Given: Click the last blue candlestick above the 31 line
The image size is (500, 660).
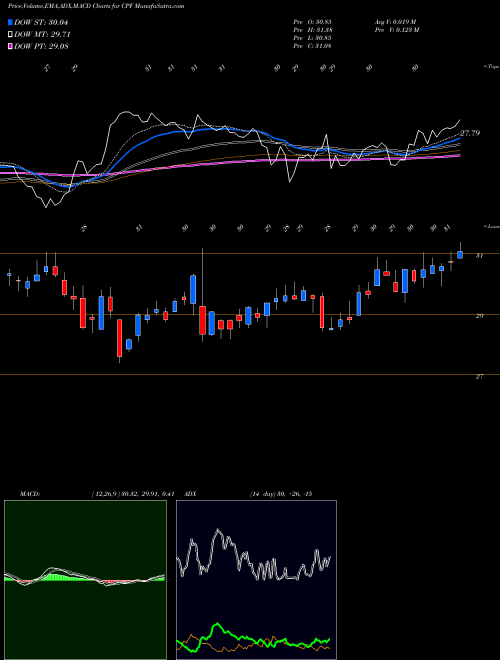Looking at the screenshot, I should 460,255.
